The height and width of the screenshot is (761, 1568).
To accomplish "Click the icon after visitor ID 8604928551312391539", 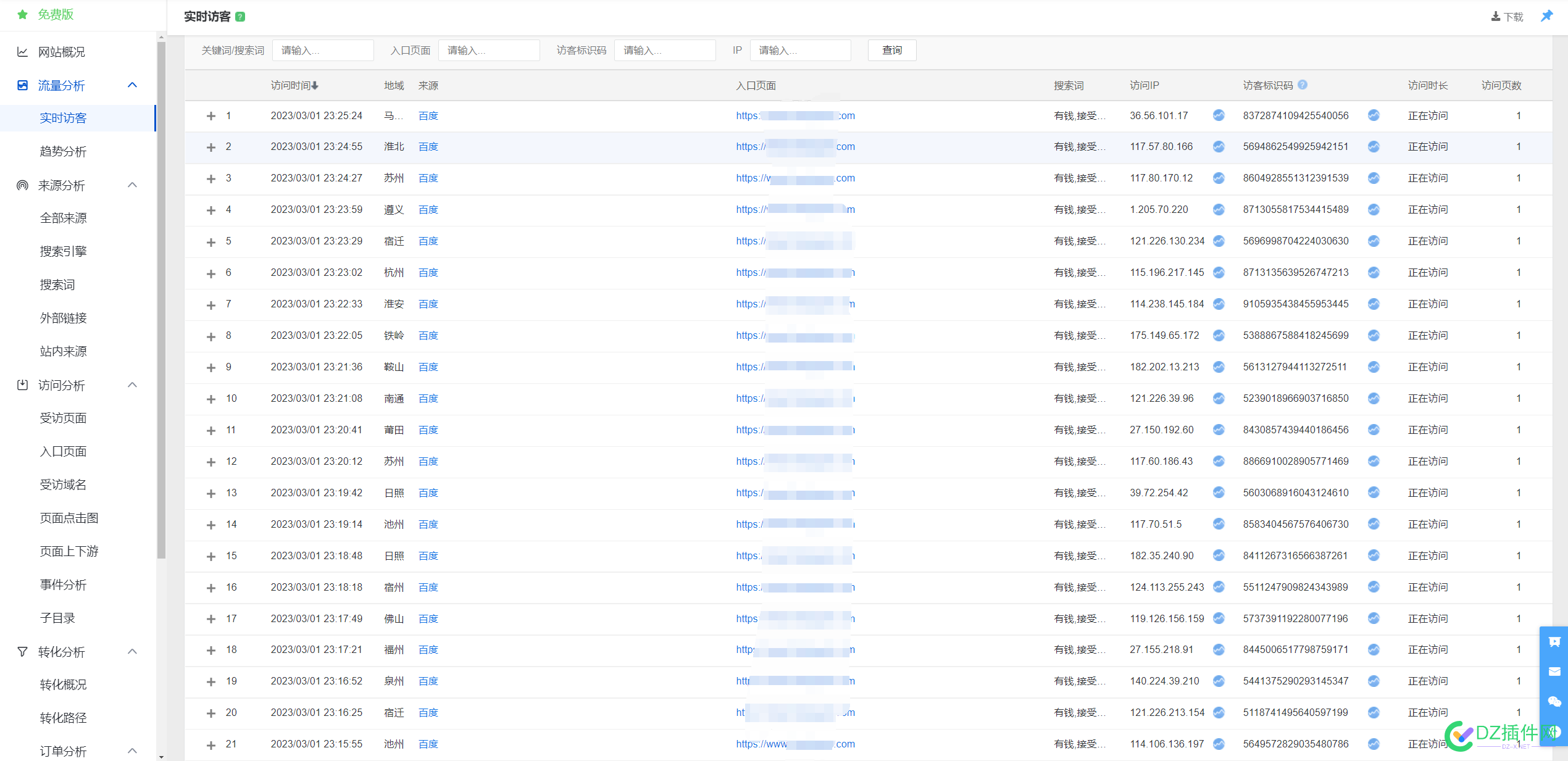I will coord(1374,178).
